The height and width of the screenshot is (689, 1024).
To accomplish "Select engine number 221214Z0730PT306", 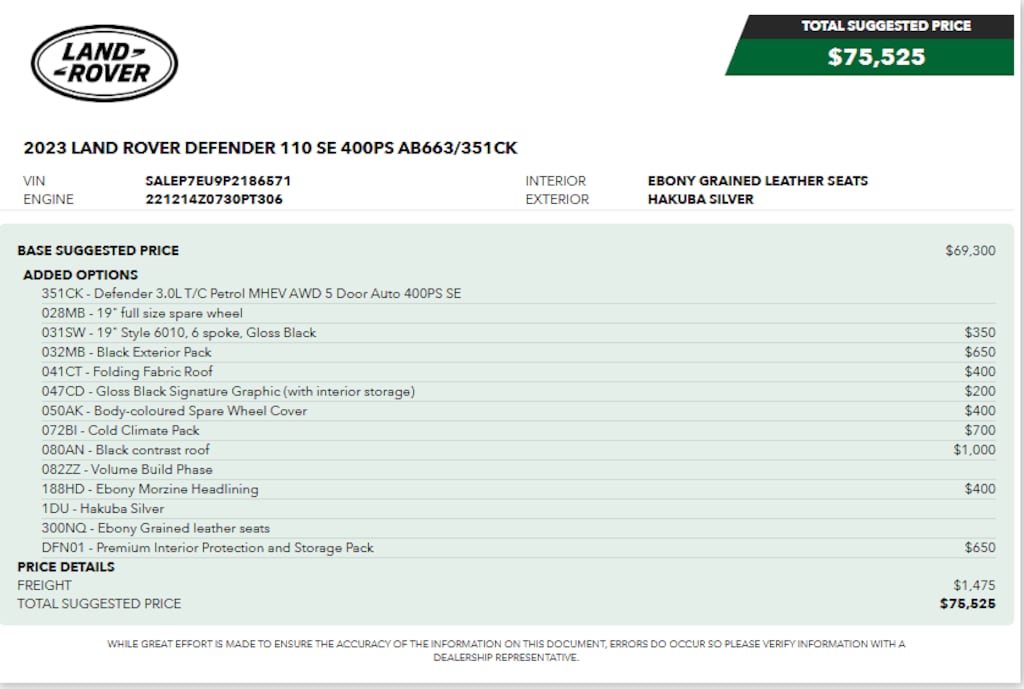I will (214, 199).
